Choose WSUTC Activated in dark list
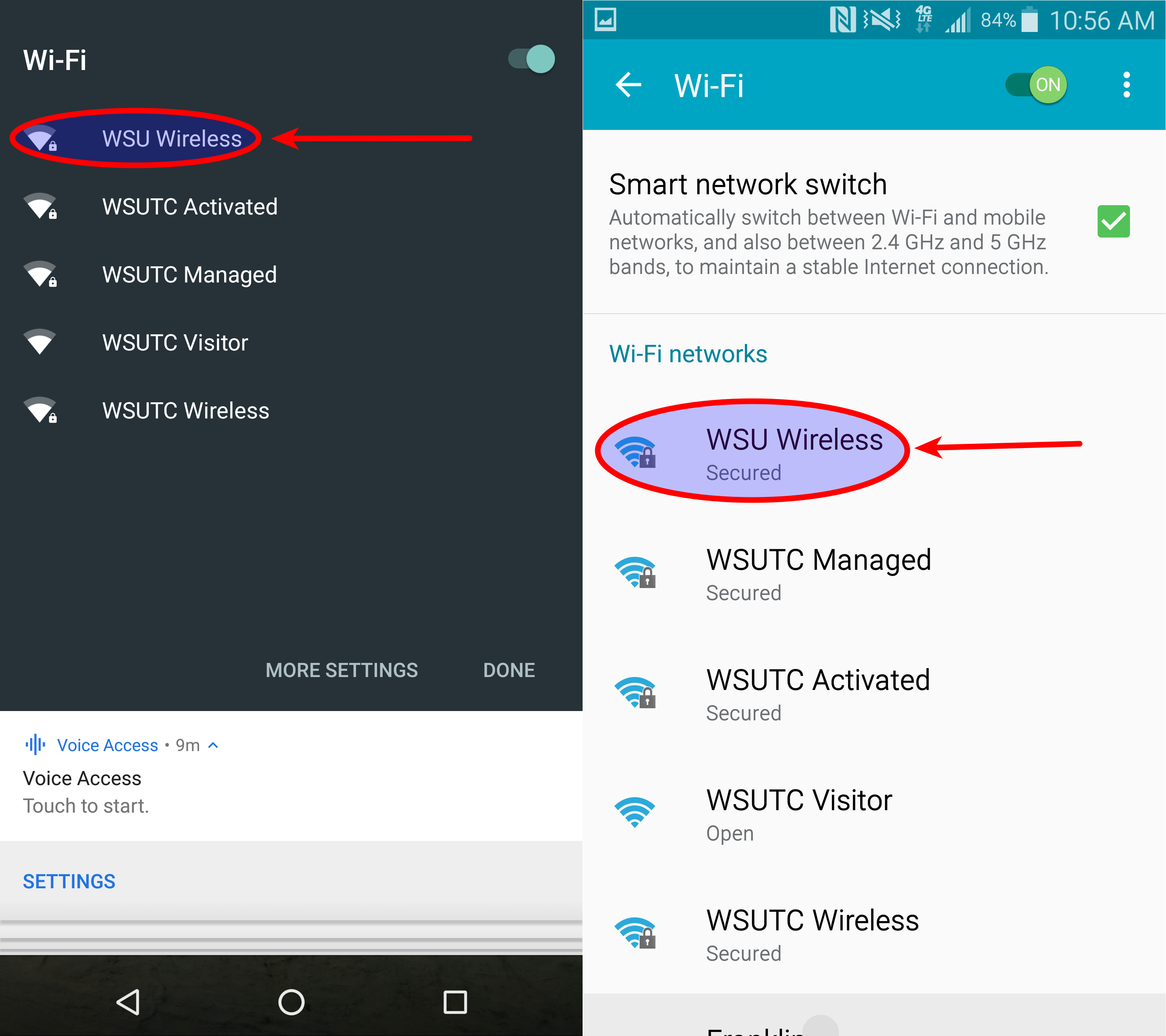The image size is (1166, 1036). coord(291,206)
